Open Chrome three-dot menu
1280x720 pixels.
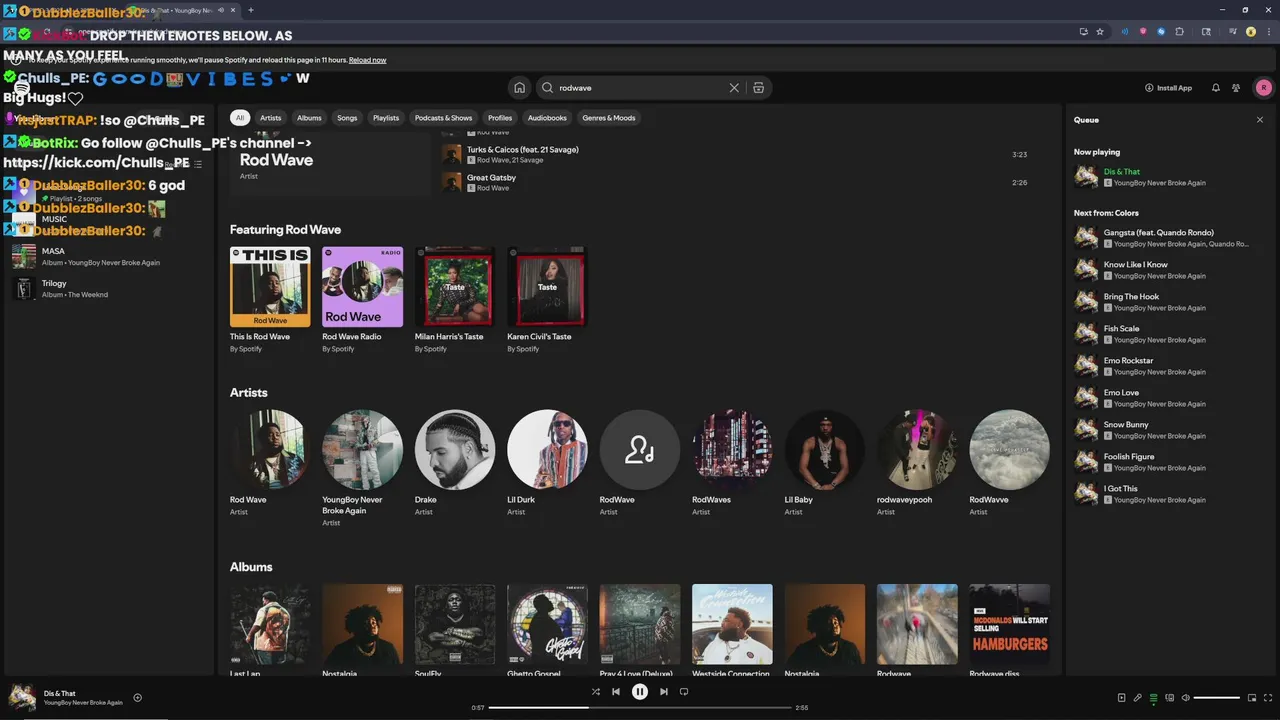coord(1267,32)
